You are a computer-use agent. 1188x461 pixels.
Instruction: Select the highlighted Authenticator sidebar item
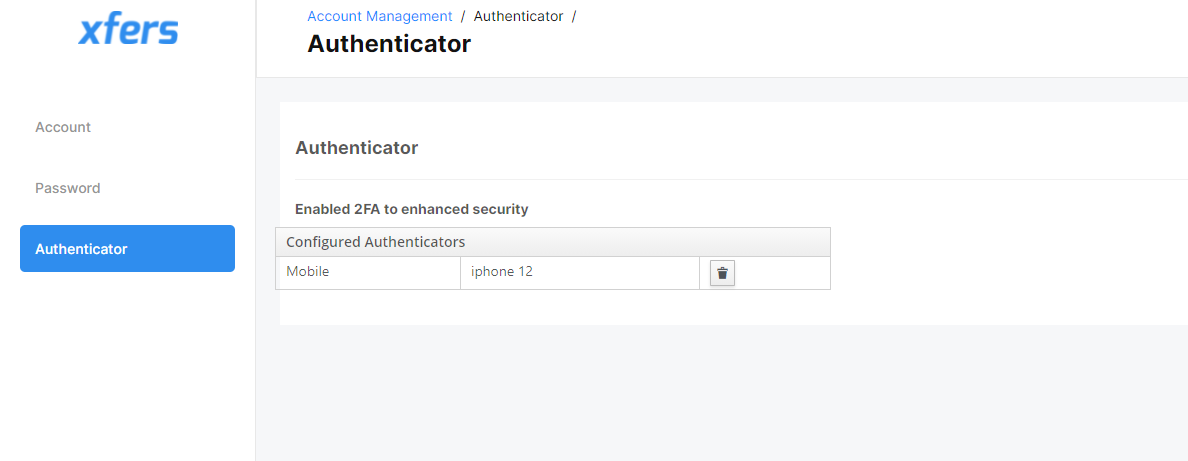pos(127,249)
